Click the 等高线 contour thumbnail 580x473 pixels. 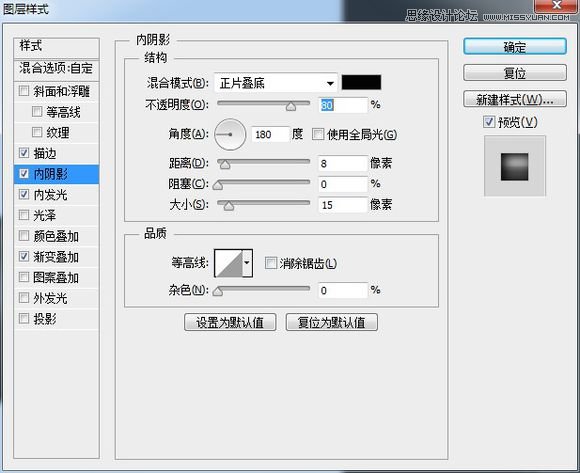coord(229,263)
